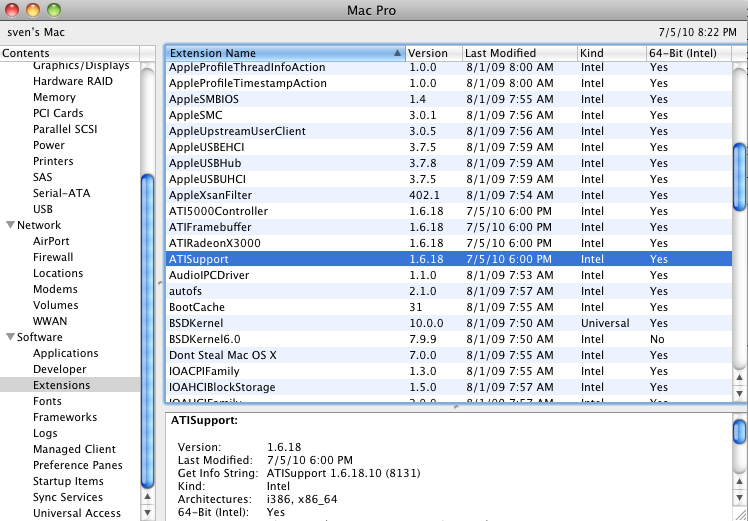Select USB in sidebar
This screenshot has height=521, width=748.
pos(43,209)
